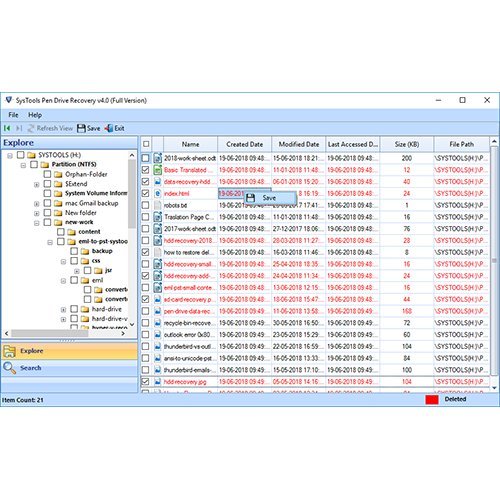The width and height of the screenshot is (500, 500).
Task: Click the Exit toolbar icon
Action: point(109,128)
